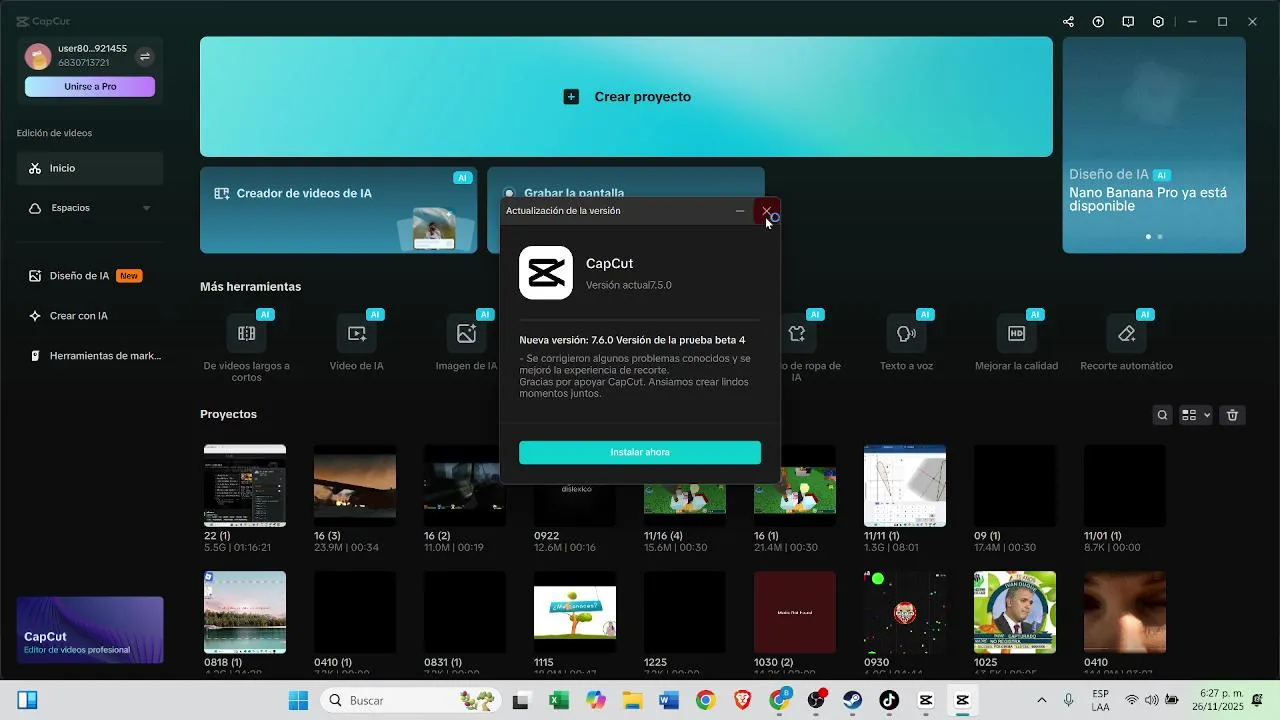Open Crear con IA sidebar item
The image size is (1280, 720).
pyautogui.click(x=90, y=316)
